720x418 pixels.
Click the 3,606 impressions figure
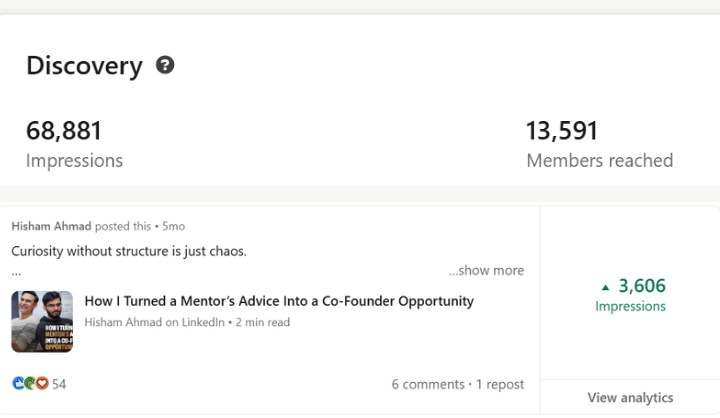point(642,286)
